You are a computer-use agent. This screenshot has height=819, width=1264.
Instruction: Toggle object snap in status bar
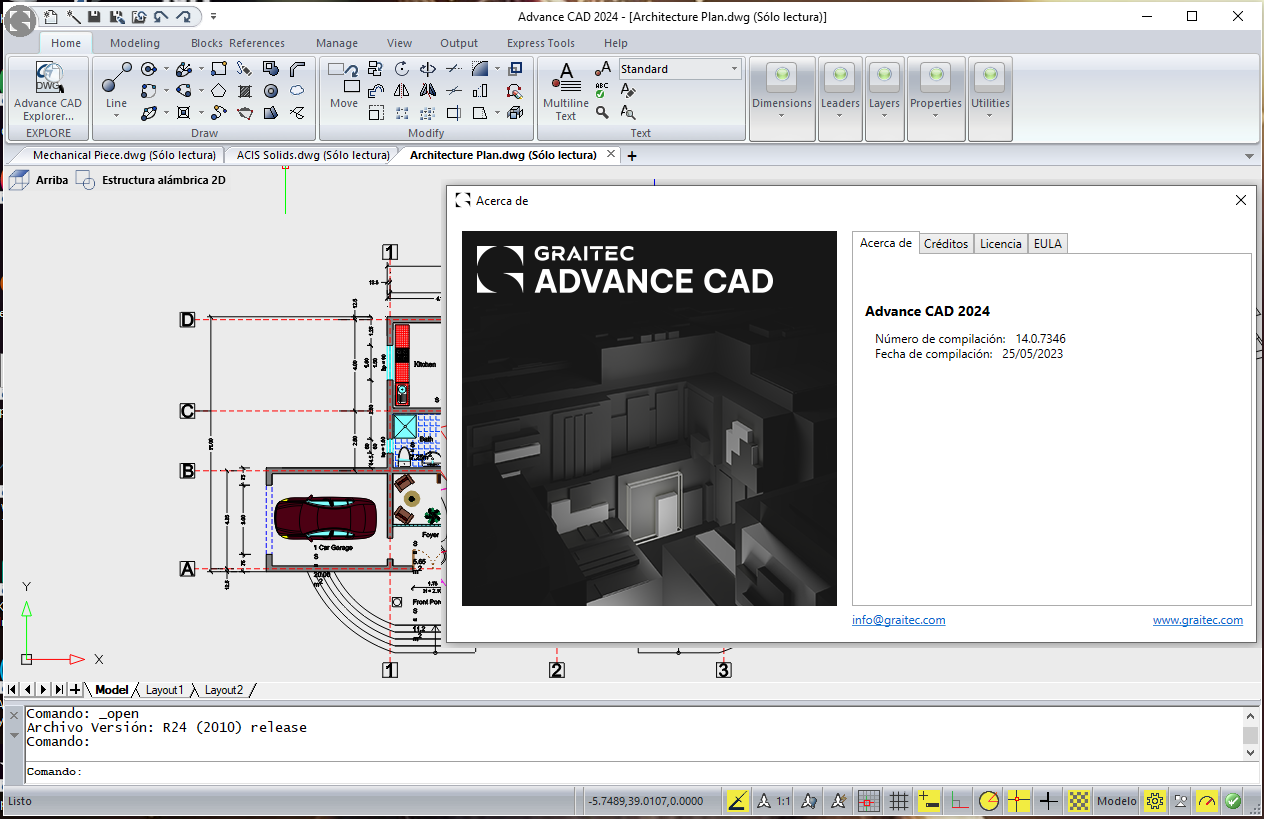1019,800
